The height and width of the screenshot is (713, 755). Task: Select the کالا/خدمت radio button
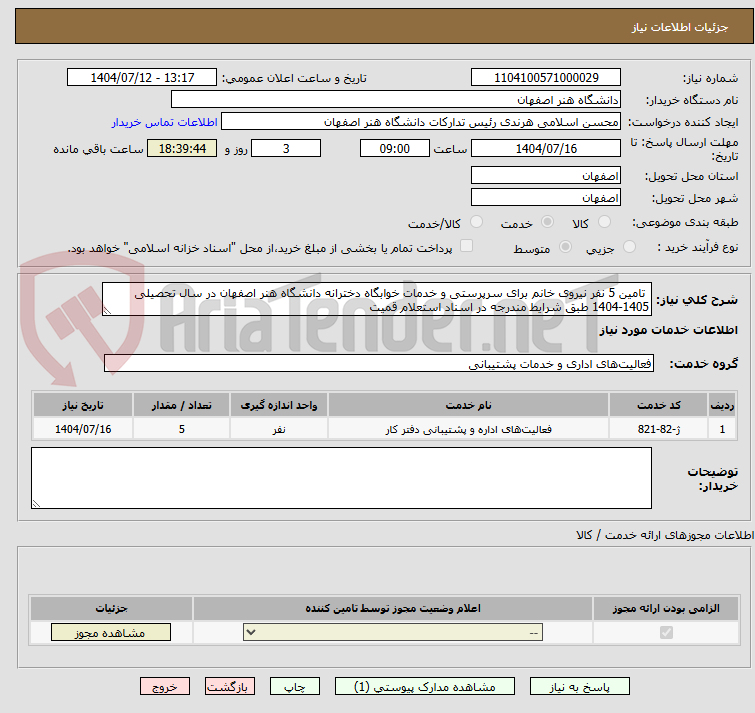point(476,222)
